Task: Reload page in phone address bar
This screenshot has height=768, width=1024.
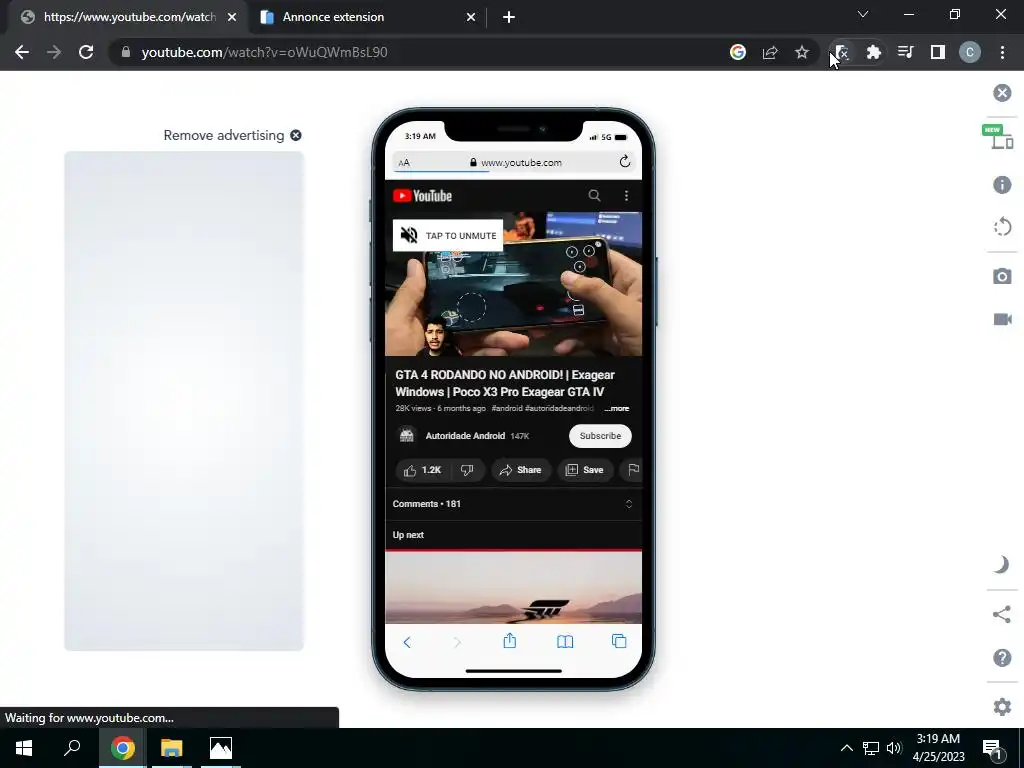Action: [x=624, y=161]
